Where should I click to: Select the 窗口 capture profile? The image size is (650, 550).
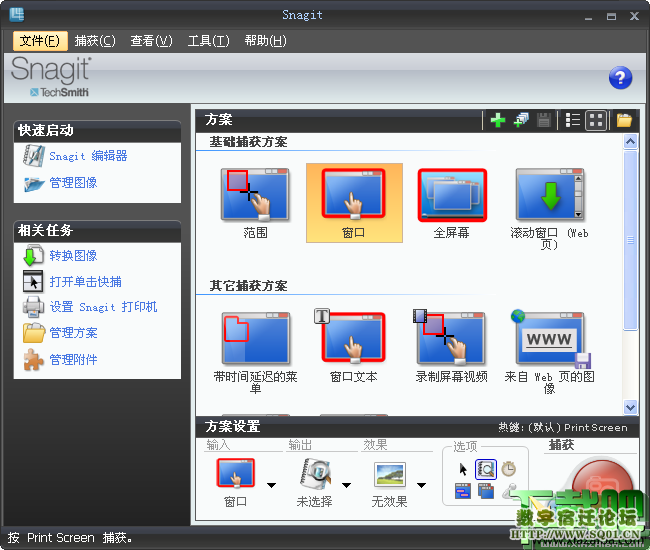tap(354, 203)
